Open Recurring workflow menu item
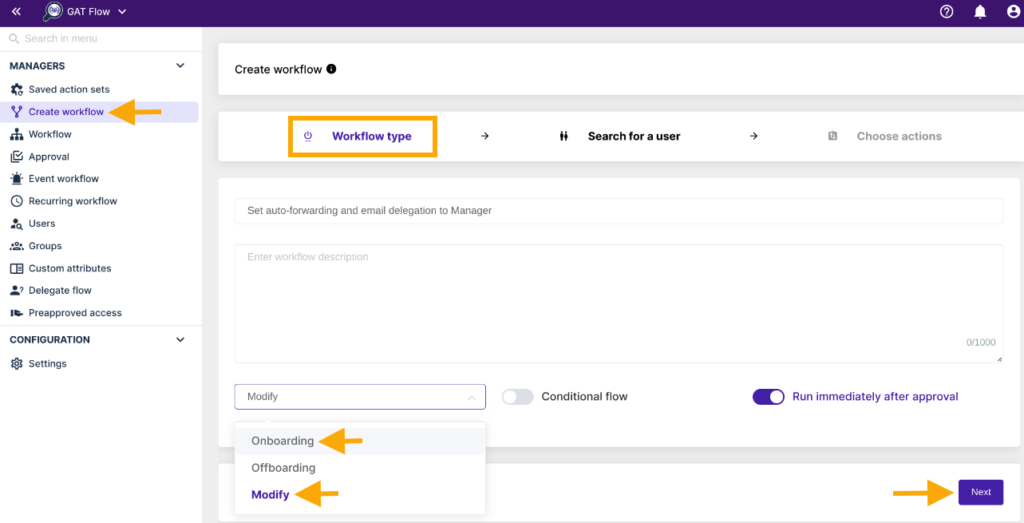The image size is (1024, 523). point(73,201)
